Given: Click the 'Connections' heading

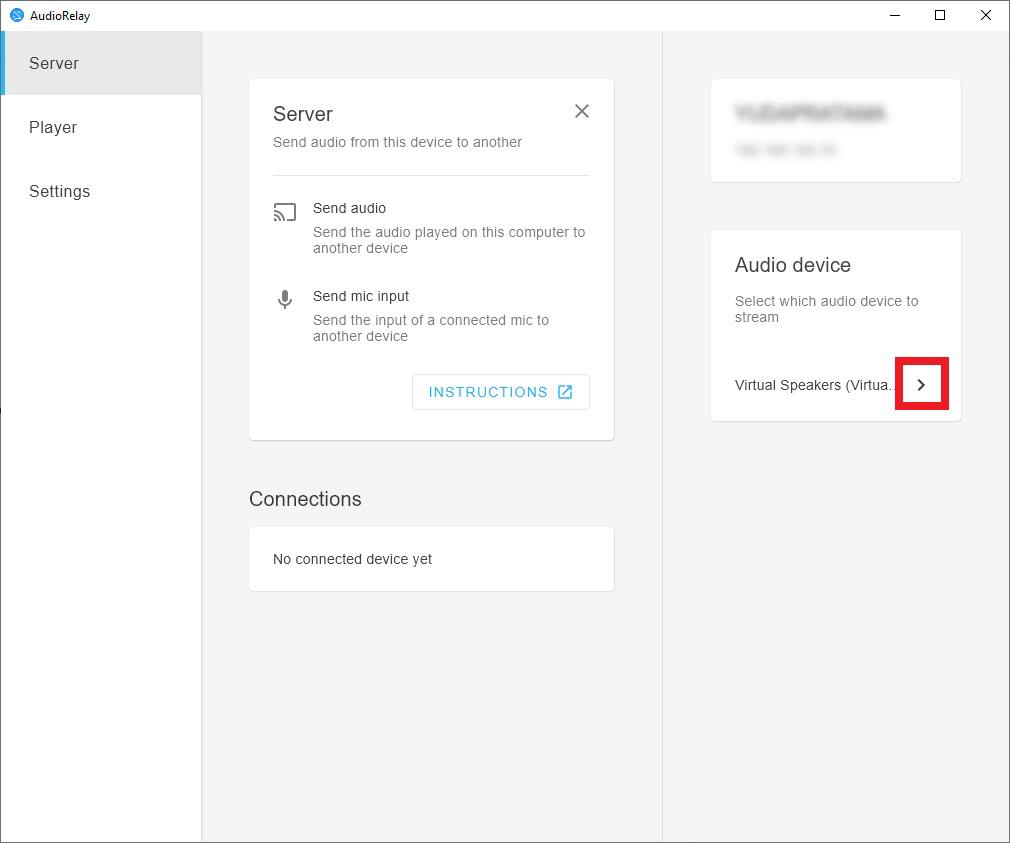Looking at the screenshot, I should (305, 499).
